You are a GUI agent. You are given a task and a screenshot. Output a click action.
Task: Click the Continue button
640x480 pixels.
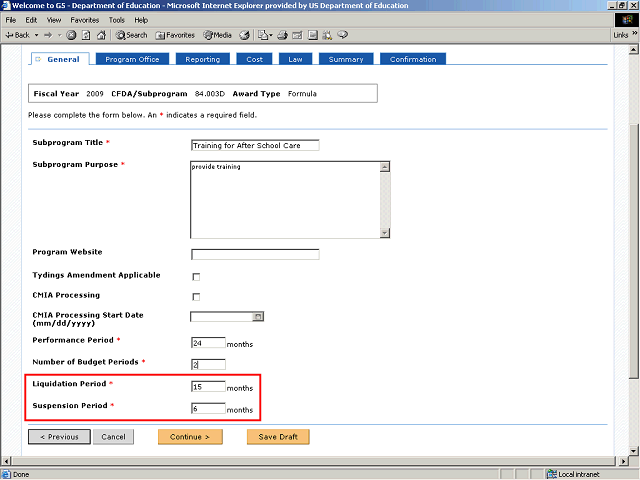coord(190,437)
